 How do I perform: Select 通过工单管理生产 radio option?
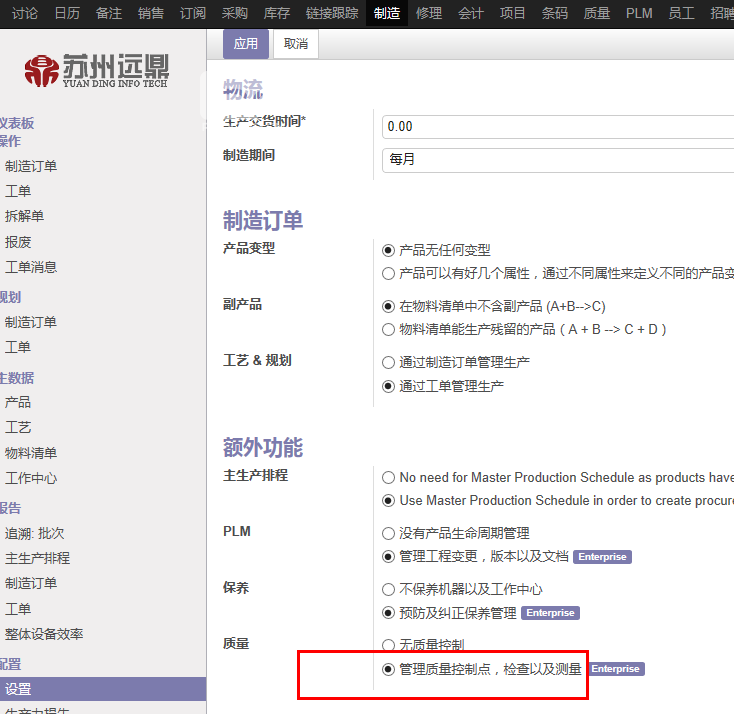point(388,386)
